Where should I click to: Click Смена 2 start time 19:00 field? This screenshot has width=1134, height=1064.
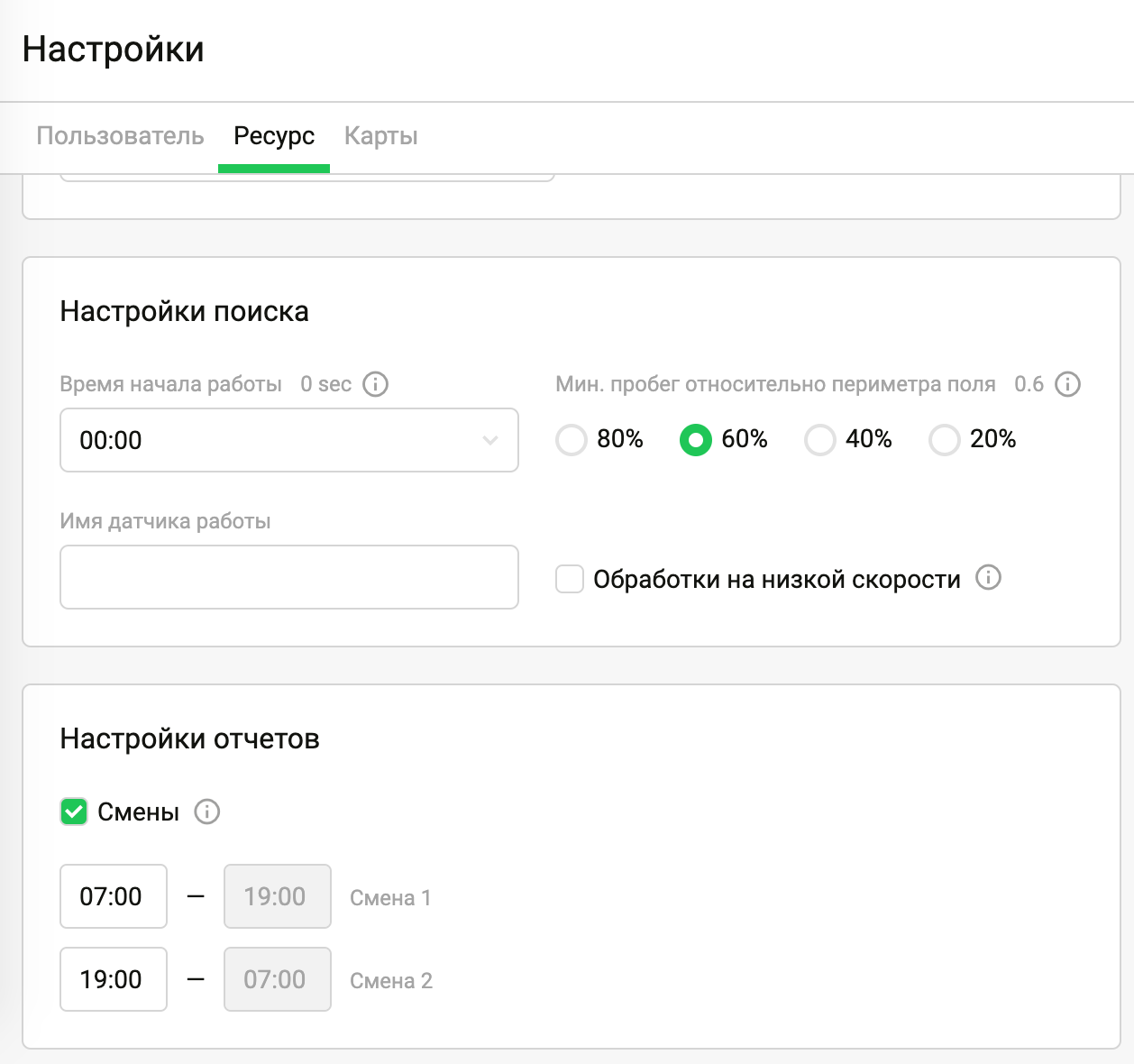point(114,979)
